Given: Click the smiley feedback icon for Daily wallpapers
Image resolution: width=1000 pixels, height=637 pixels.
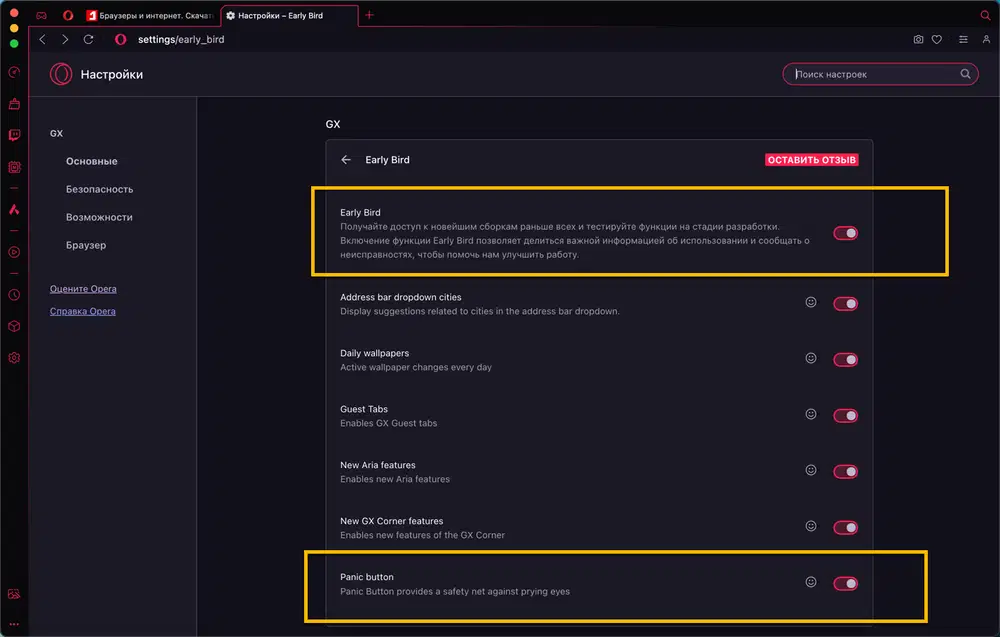Looking at the screenshot, I should (811, 358).
